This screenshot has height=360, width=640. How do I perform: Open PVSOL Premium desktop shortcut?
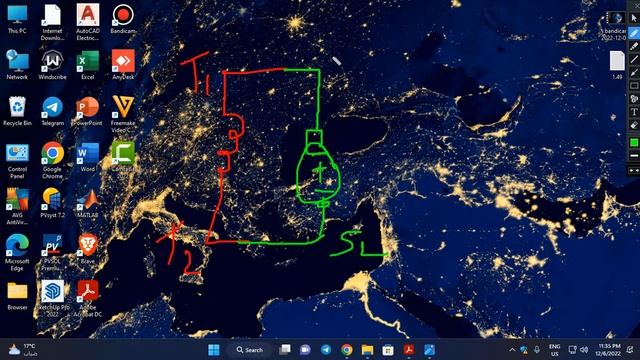(x=52, y=253)
